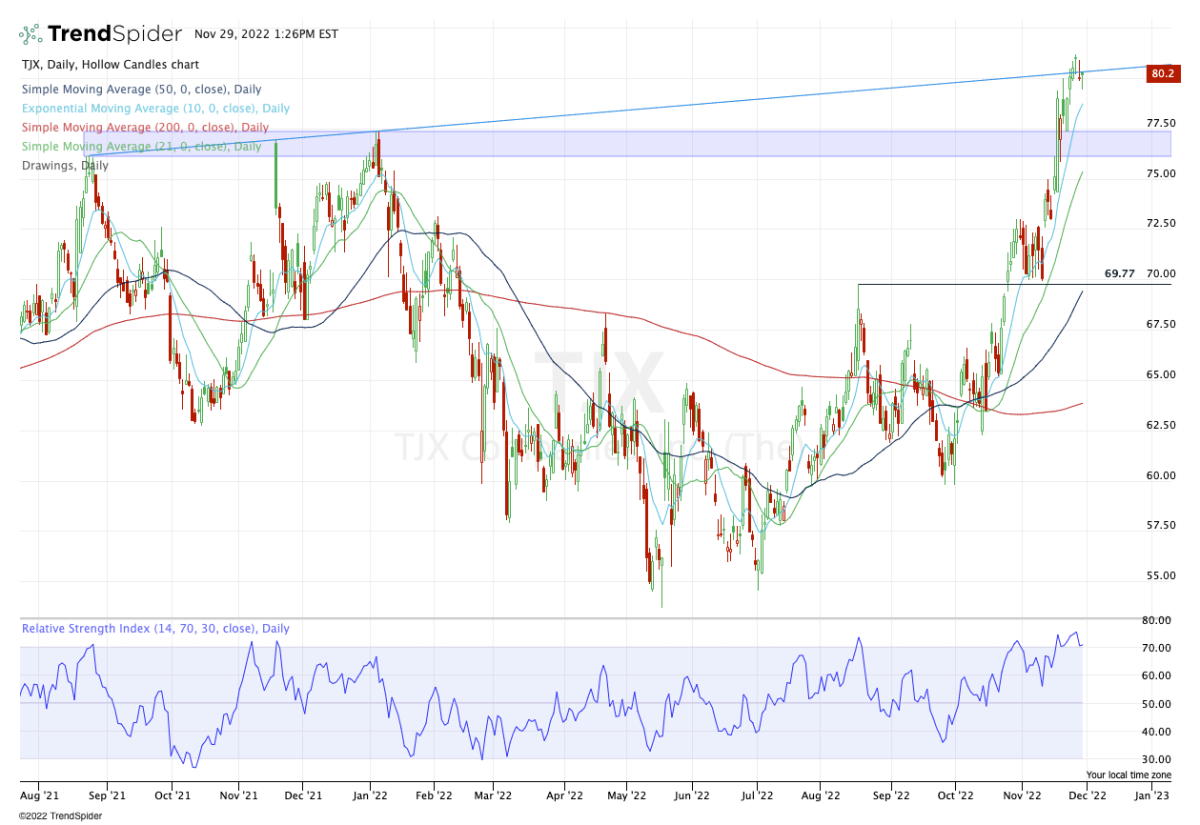Open the TJX, Daily, Hollow Candles chart title

tap(110, 64)
